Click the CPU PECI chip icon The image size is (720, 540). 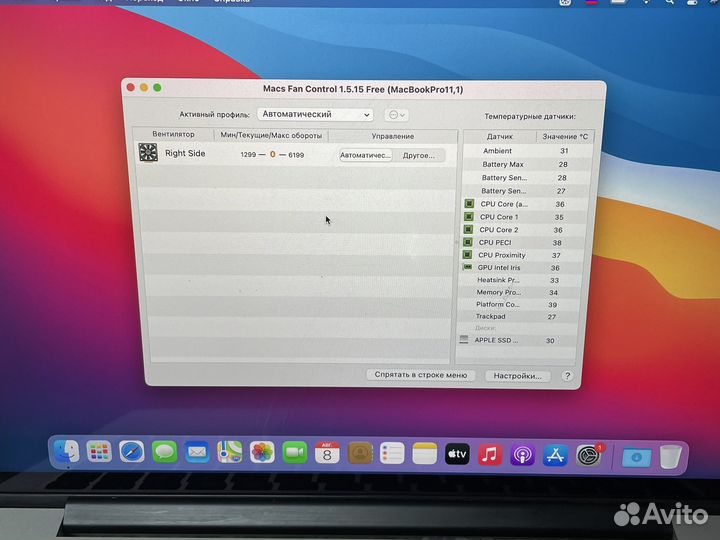pos(467,242)
